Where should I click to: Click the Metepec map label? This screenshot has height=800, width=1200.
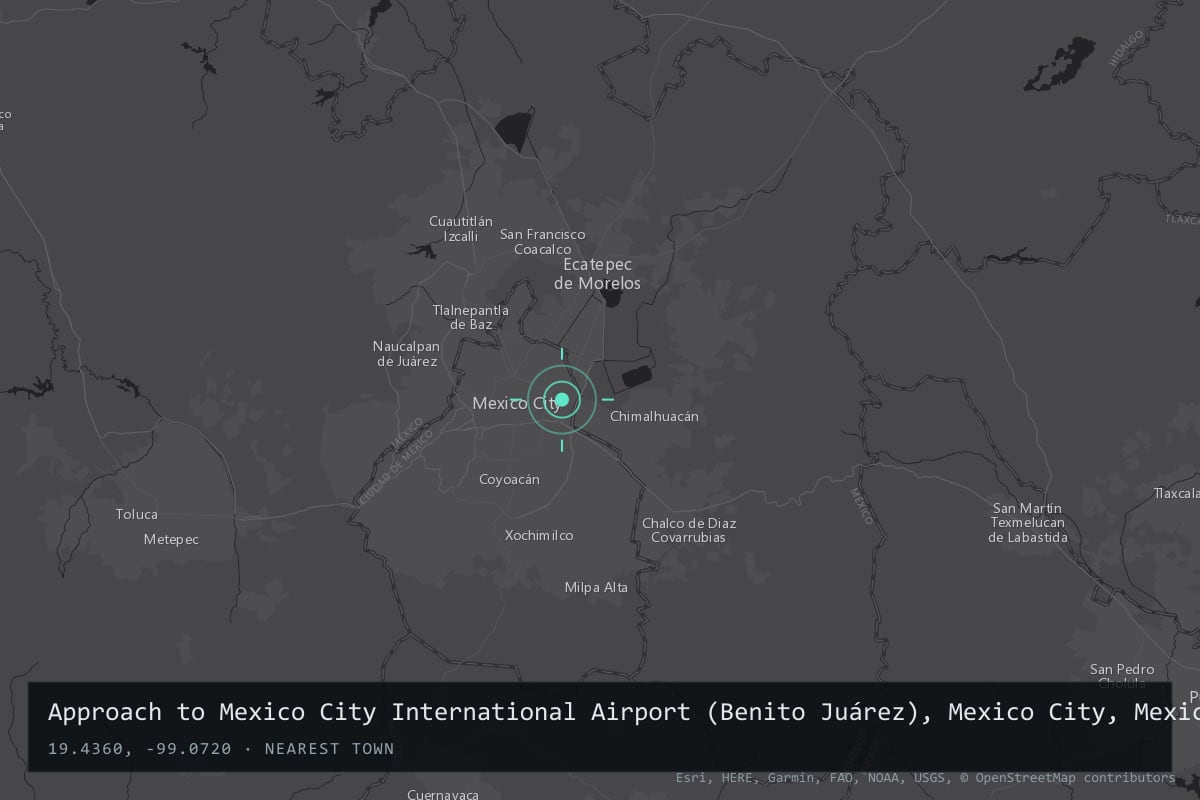171,540
